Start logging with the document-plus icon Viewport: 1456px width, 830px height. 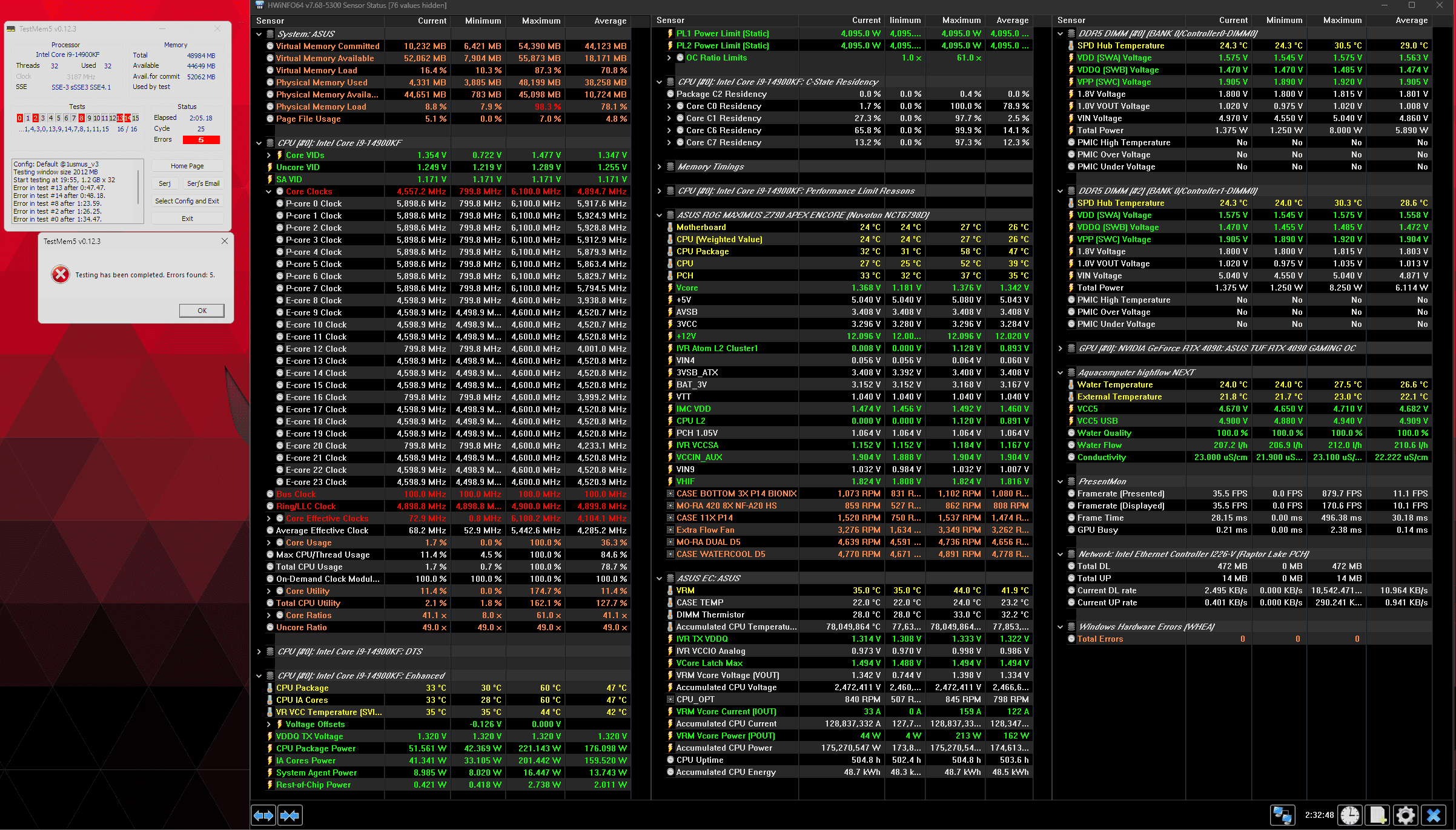[1378, 815]
